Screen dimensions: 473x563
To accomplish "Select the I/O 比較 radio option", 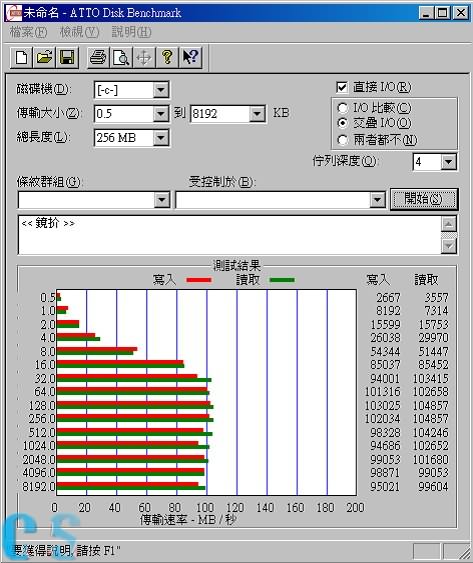I will click(343, 108).
